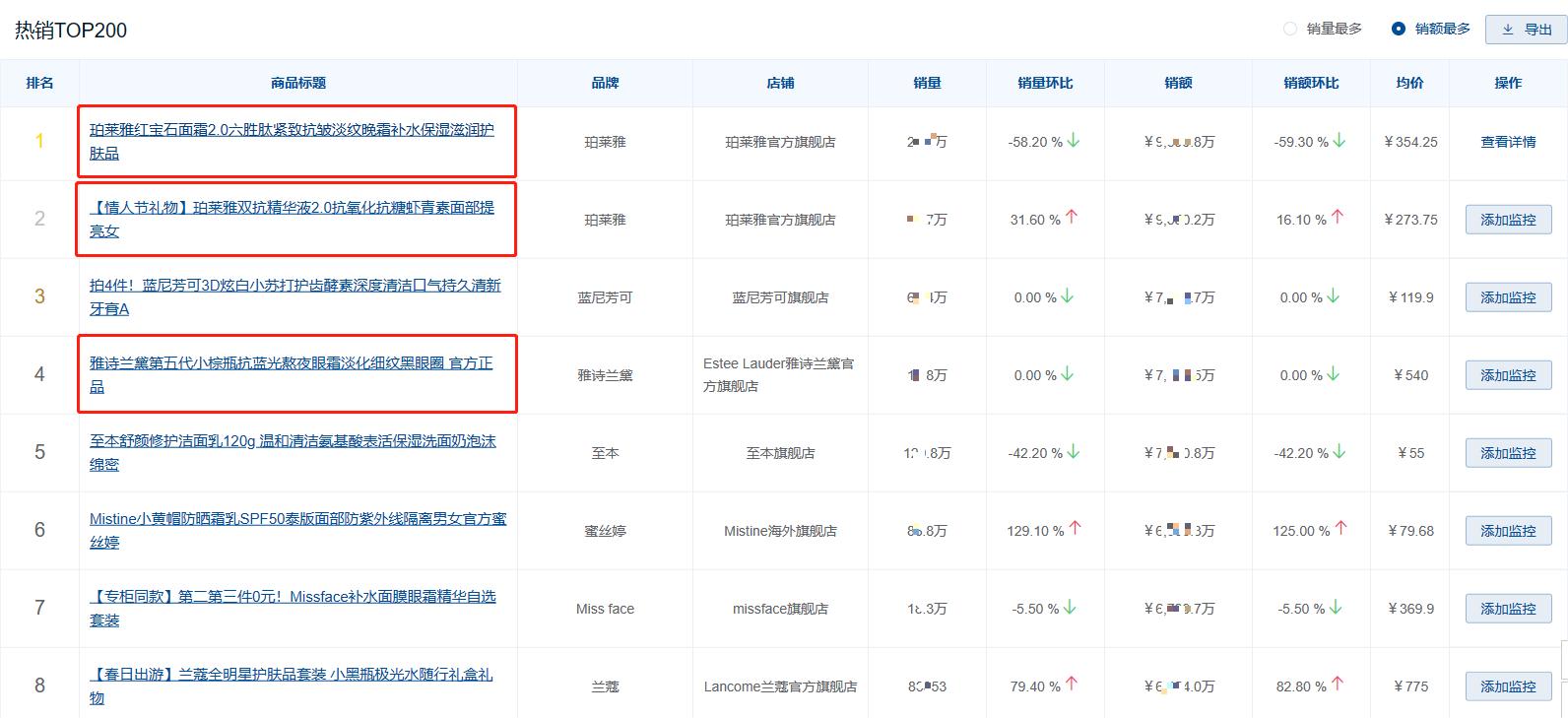The image size is (1568, 718).
Task: Open Mistine小黄帽防晒霜乳 product link
Action: tap(298, 531)
